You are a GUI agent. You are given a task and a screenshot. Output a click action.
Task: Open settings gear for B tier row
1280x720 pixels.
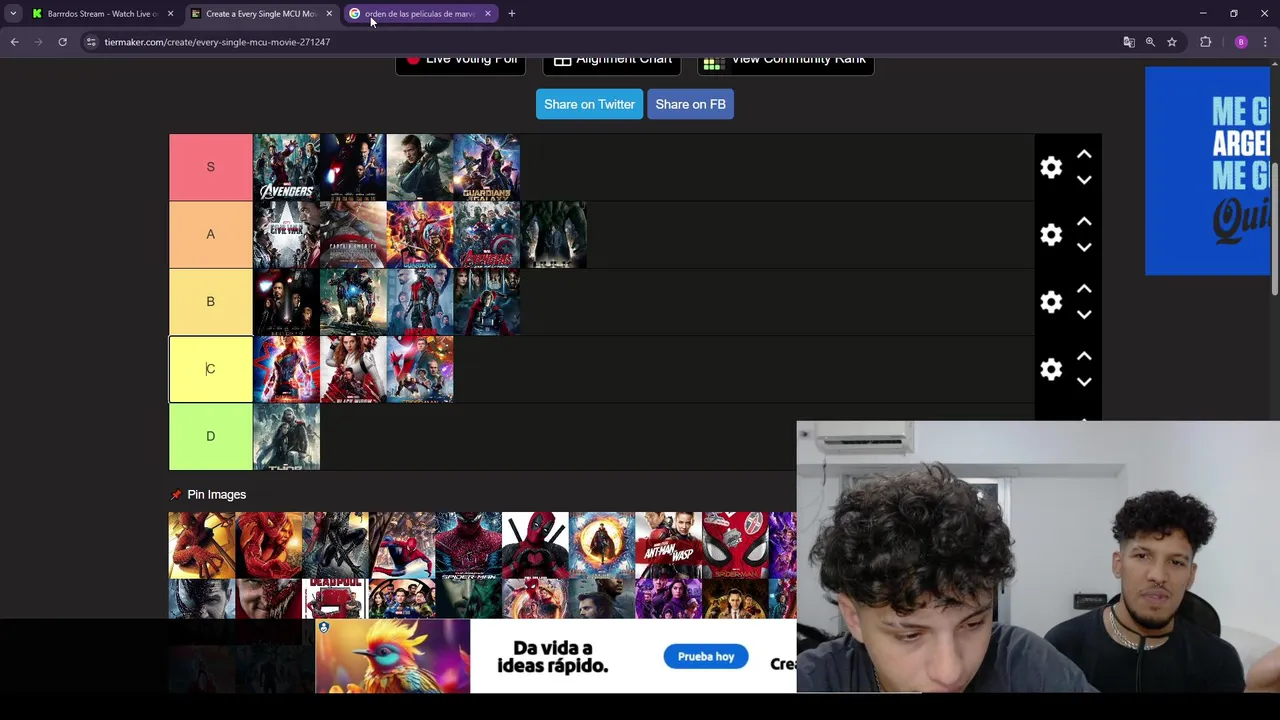click(1051, 302)
